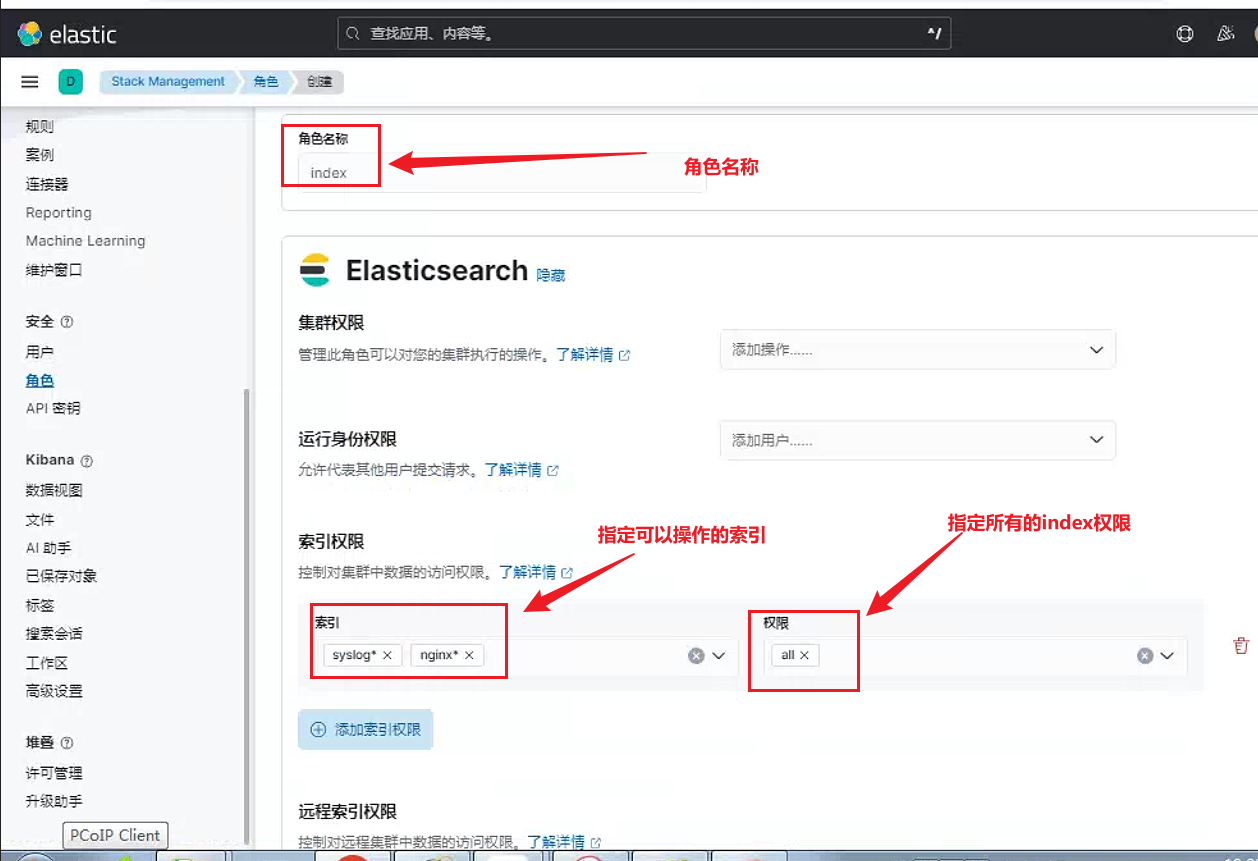This screenshot has height=861, width=1258.
Task: Click the 添加索引权限 button
Action: tap(365, 730)
